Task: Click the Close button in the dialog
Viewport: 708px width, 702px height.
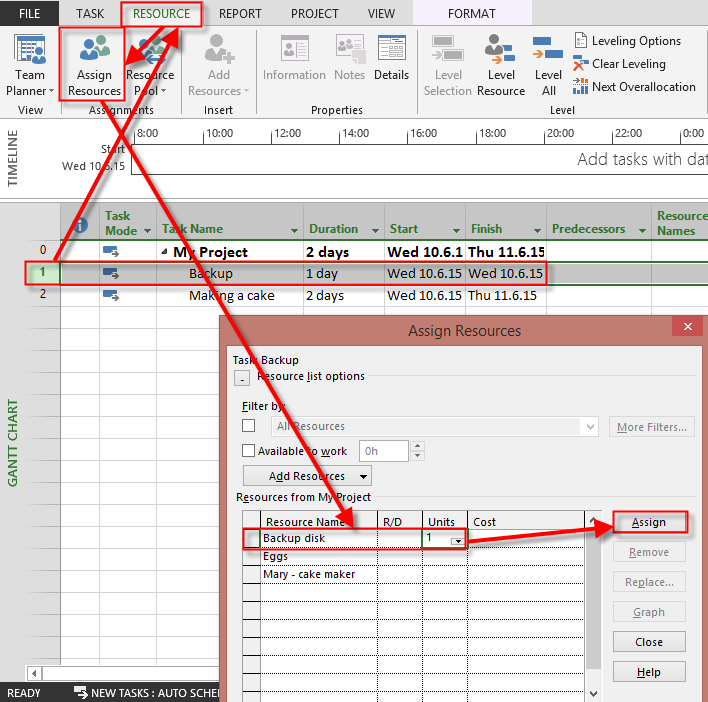Action: [x=649, y=642]
